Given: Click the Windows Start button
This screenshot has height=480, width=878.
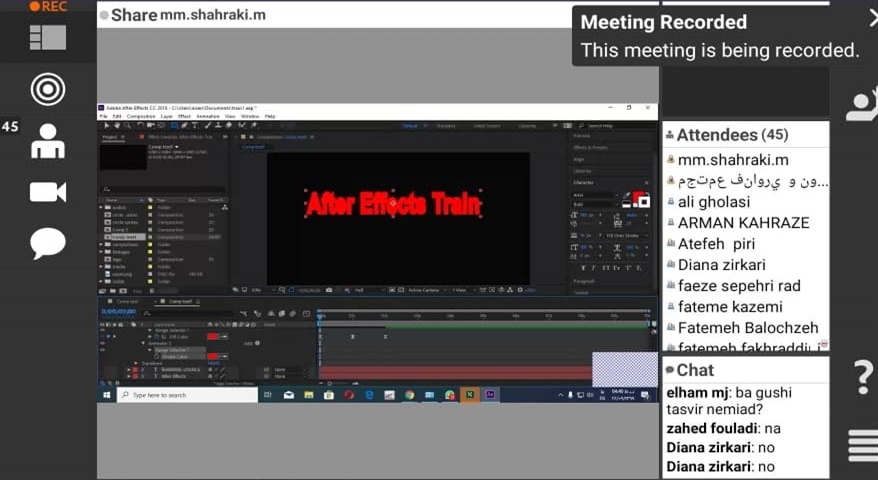Looking at the screenshot, I should pyautogui.click(x=106, y=395).
